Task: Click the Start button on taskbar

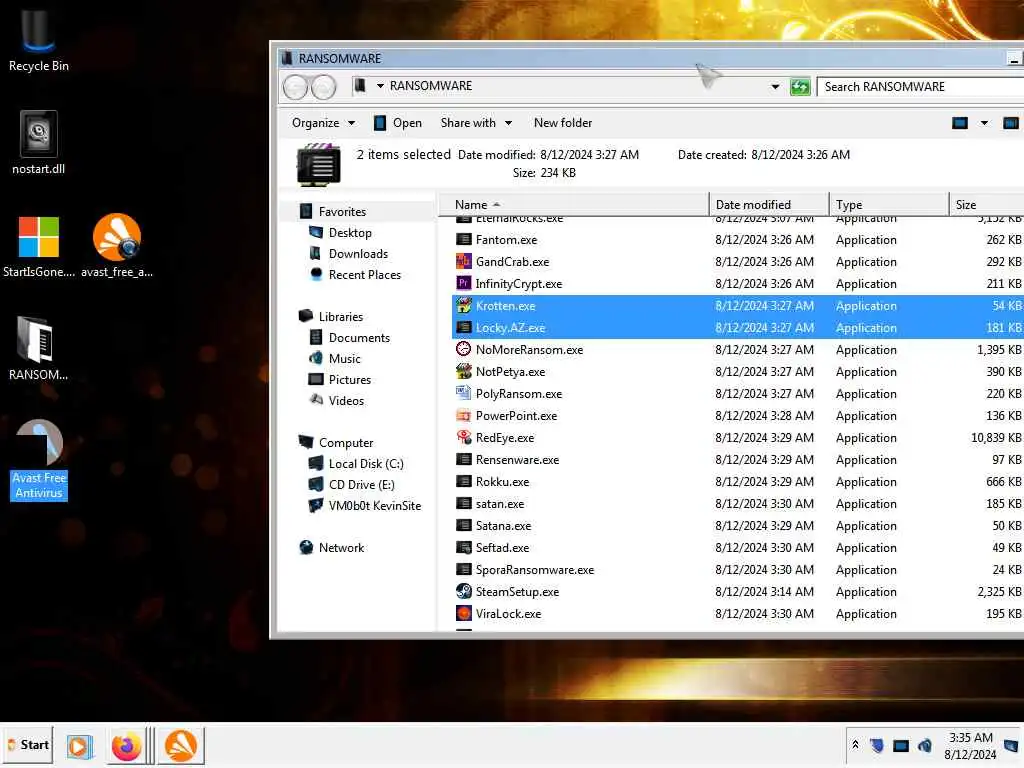Action: (x=28, y=745)
